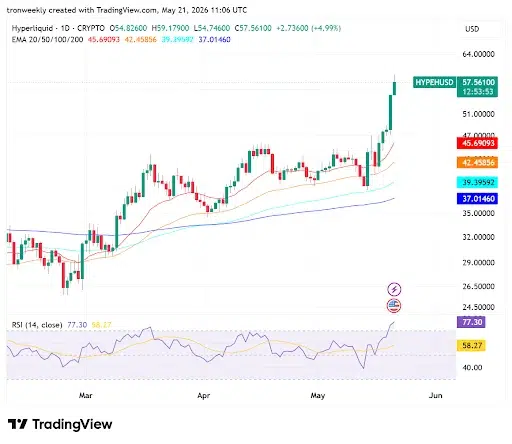Click the TradingView logo at the bottom
512x444 pixels.
click(60, 424)
